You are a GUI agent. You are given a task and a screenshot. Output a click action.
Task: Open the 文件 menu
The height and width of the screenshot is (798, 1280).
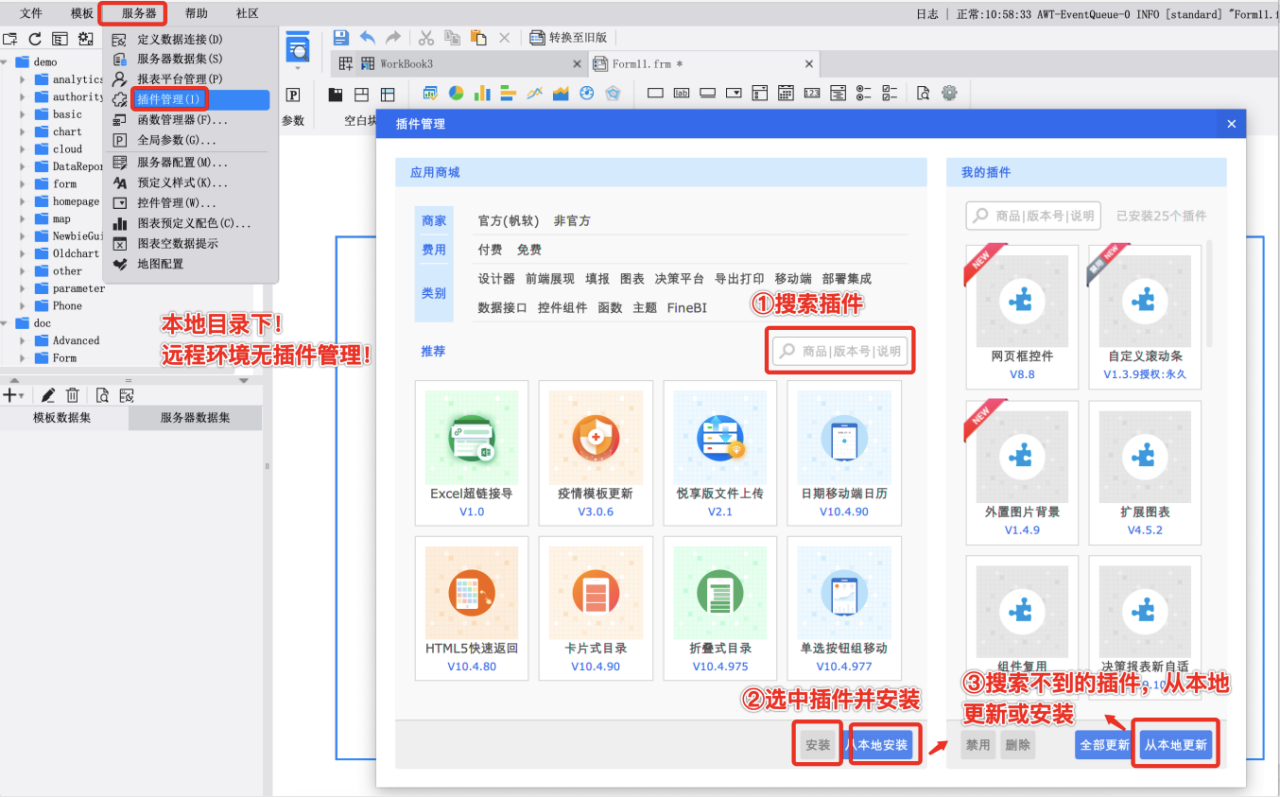(31, 13)
